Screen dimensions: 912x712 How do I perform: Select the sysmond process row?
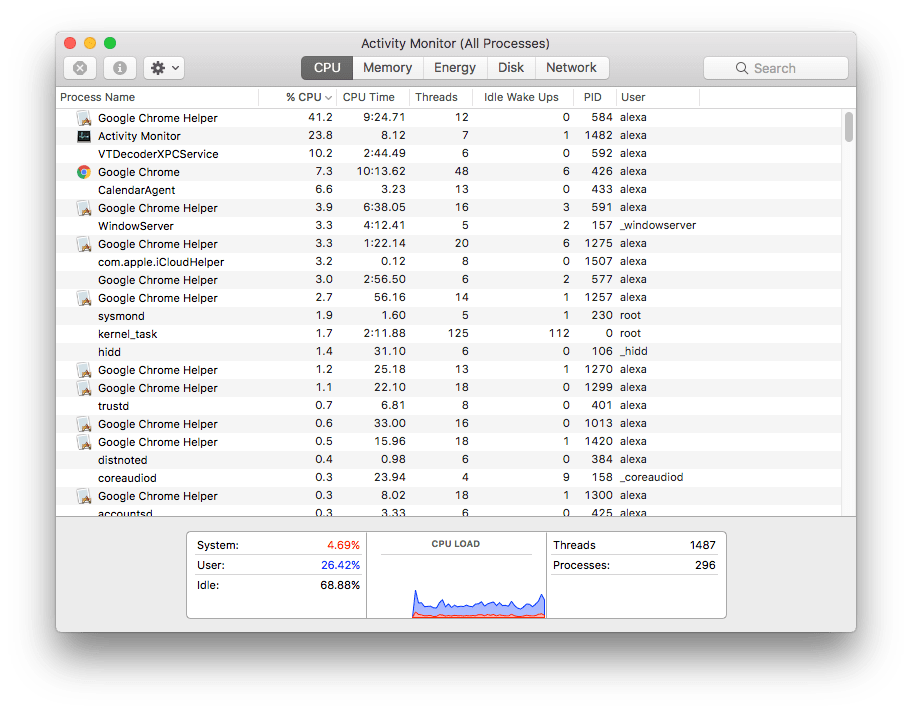pos(448,316)
